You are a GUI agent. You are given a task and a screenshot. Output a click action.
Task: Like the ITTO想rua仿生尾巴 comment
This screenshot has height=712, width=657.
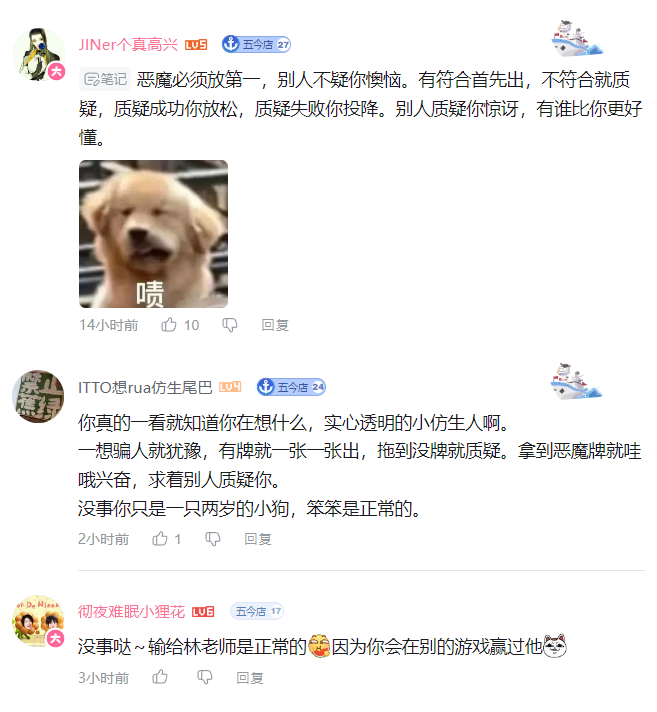[x=160, y=539]
